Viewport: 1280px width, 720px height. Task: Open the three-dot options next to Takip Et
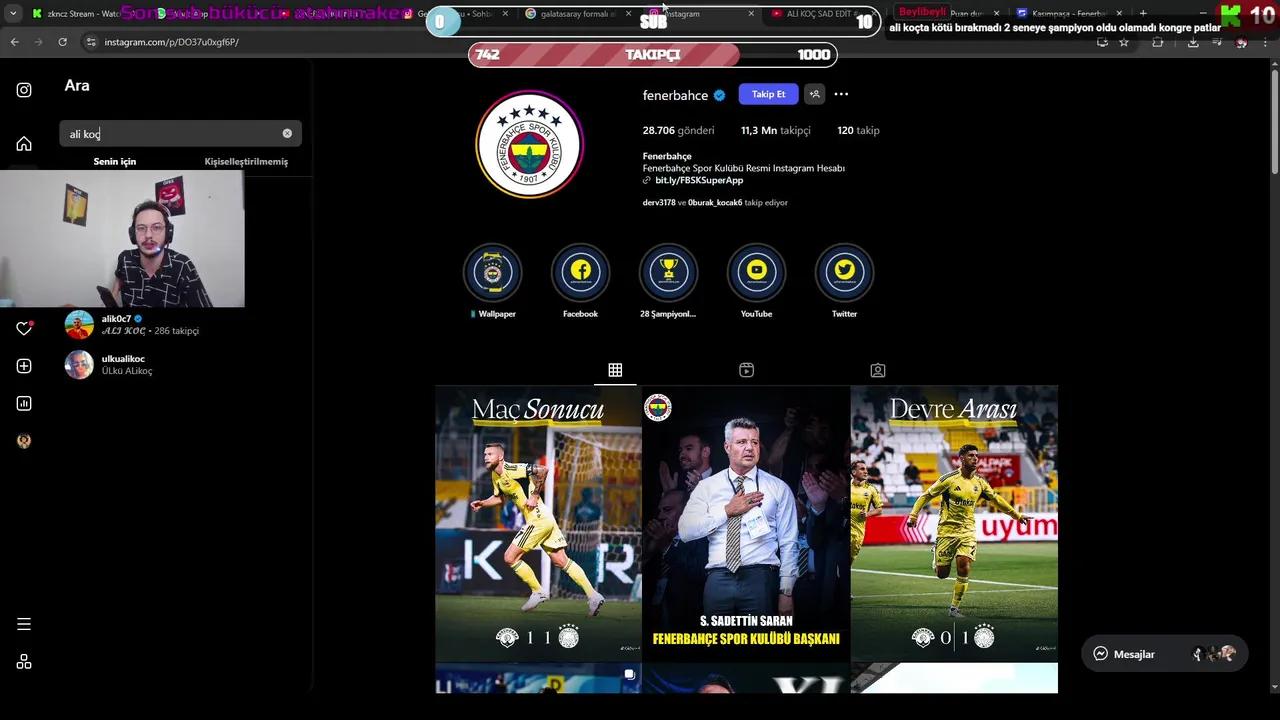tap(841, 94)
